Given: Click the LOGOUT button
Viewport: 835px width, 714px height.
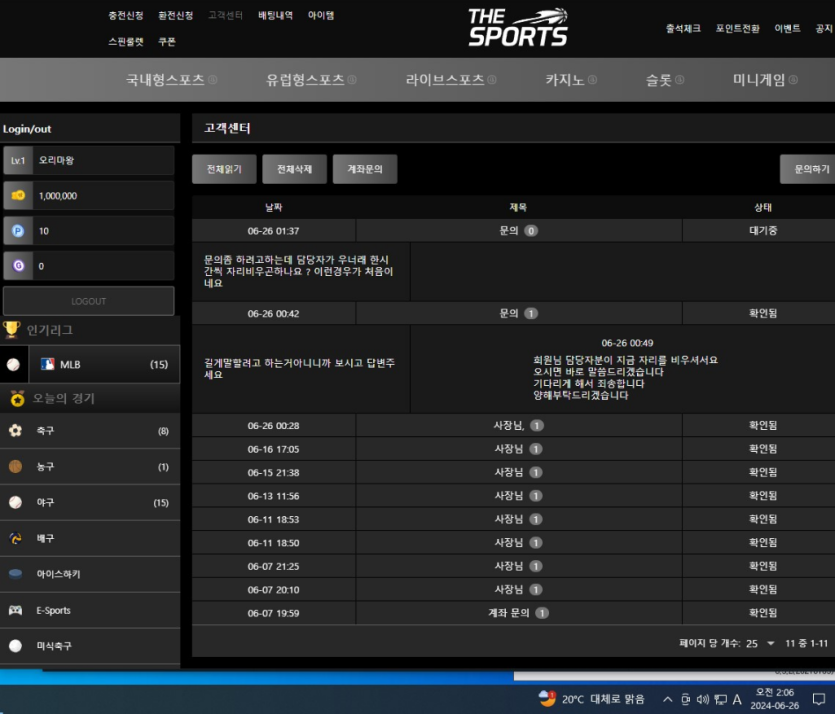Looking at the screenshot, I should coord(88,301).
